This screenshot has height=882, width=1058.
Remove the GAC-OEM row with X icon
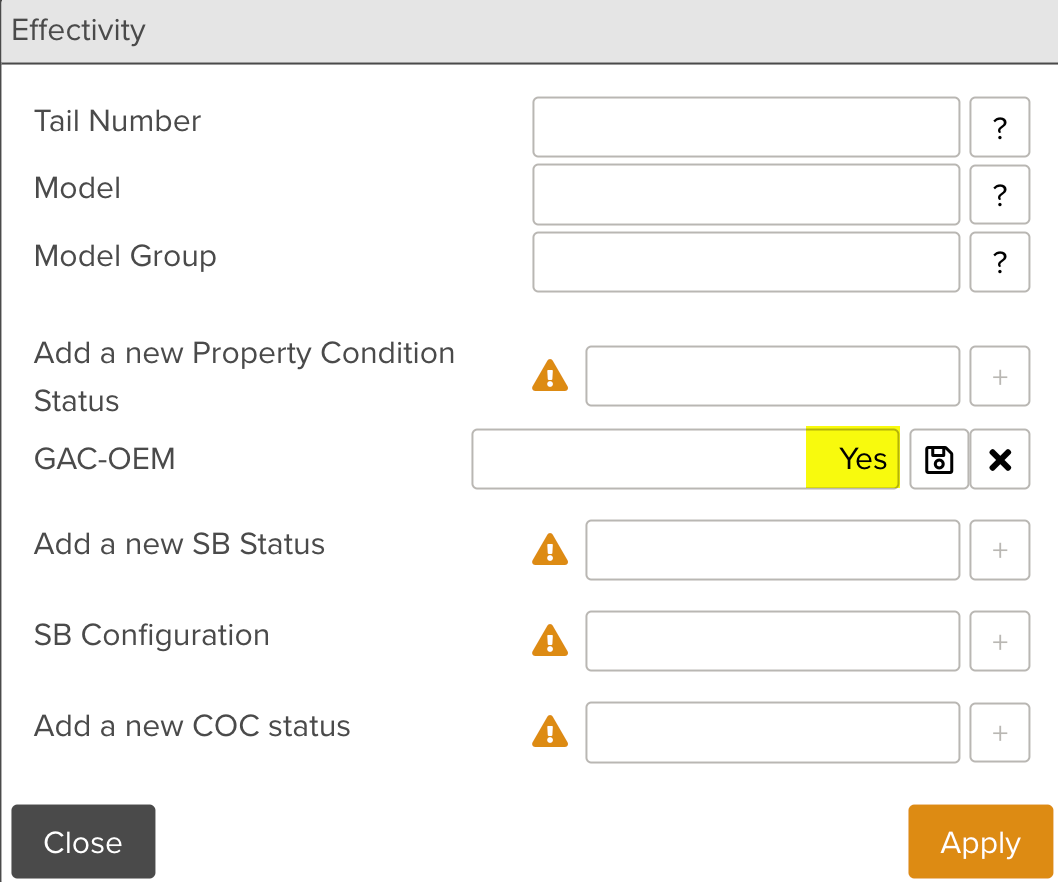pyautogui.click(x=1000, y=459)
